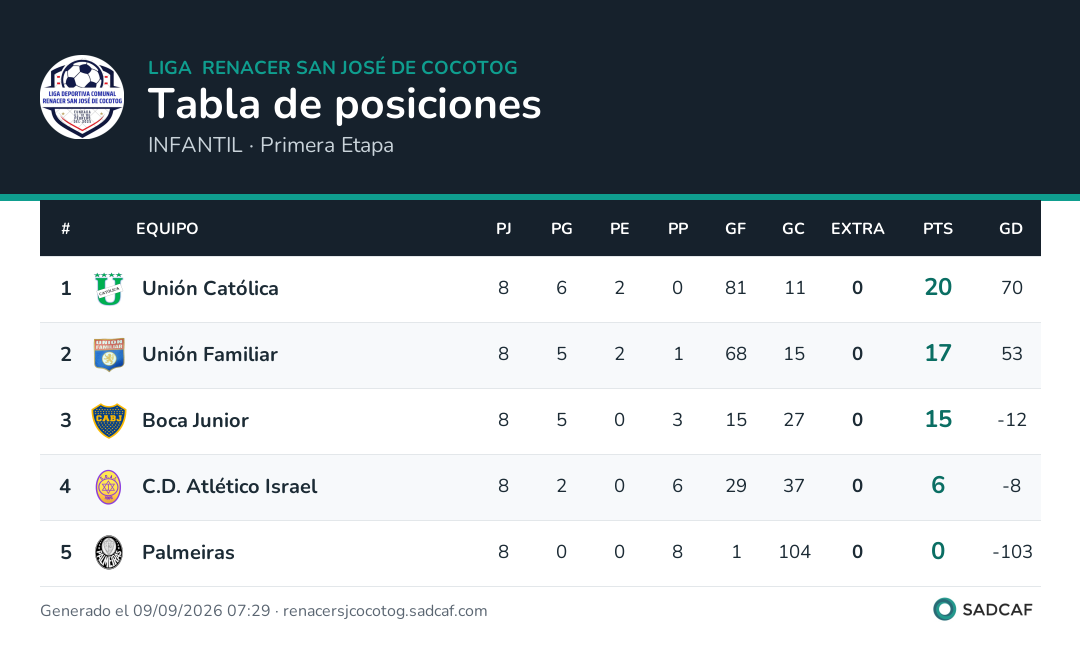Click the Boca Junior CABJ crest
The width and height of the screenshot is (1080, 662).
(109, 420)
